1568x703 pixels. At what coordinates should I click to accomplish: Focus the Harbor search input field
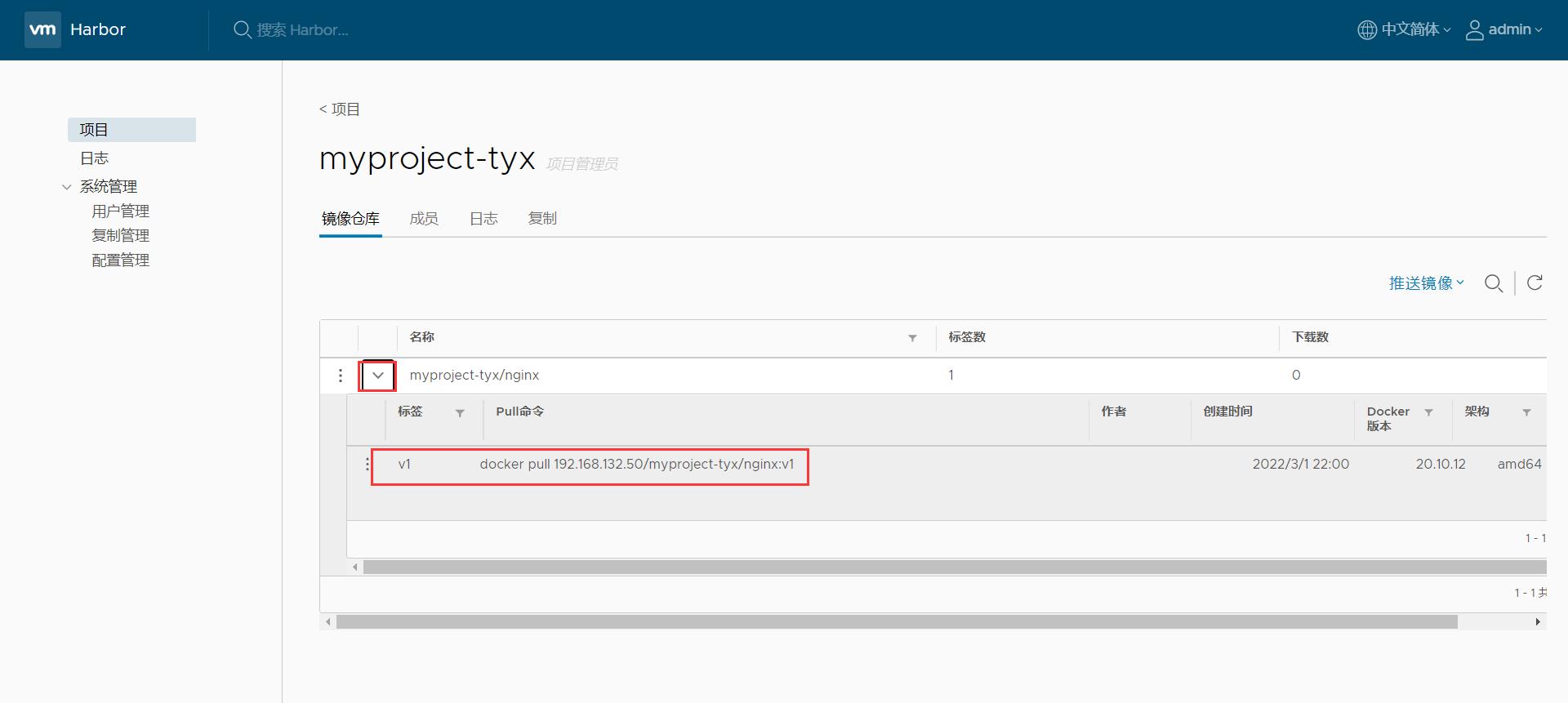coord(302,30)
